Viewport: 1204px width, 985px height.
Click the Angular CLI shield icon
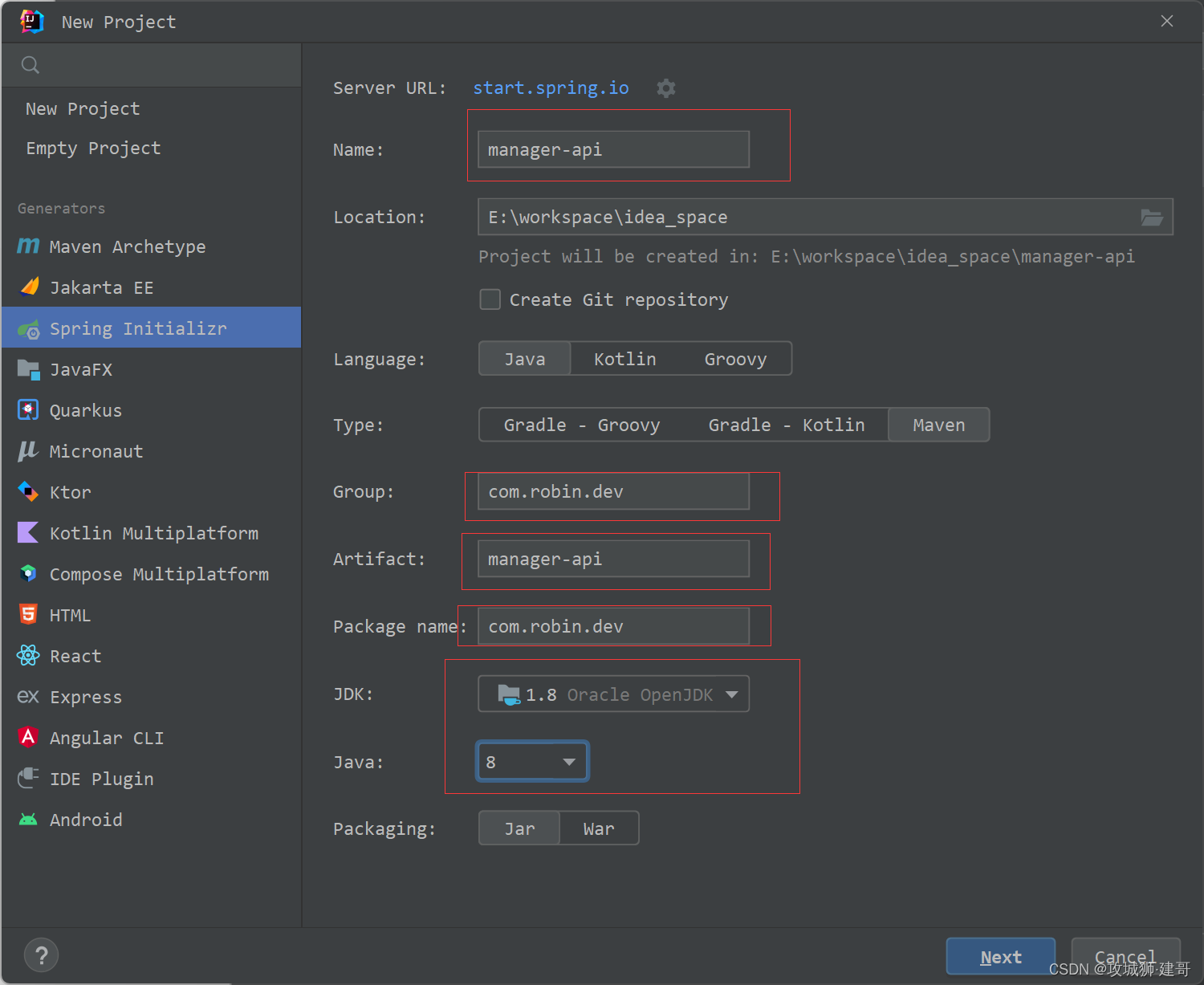[28, 737]
